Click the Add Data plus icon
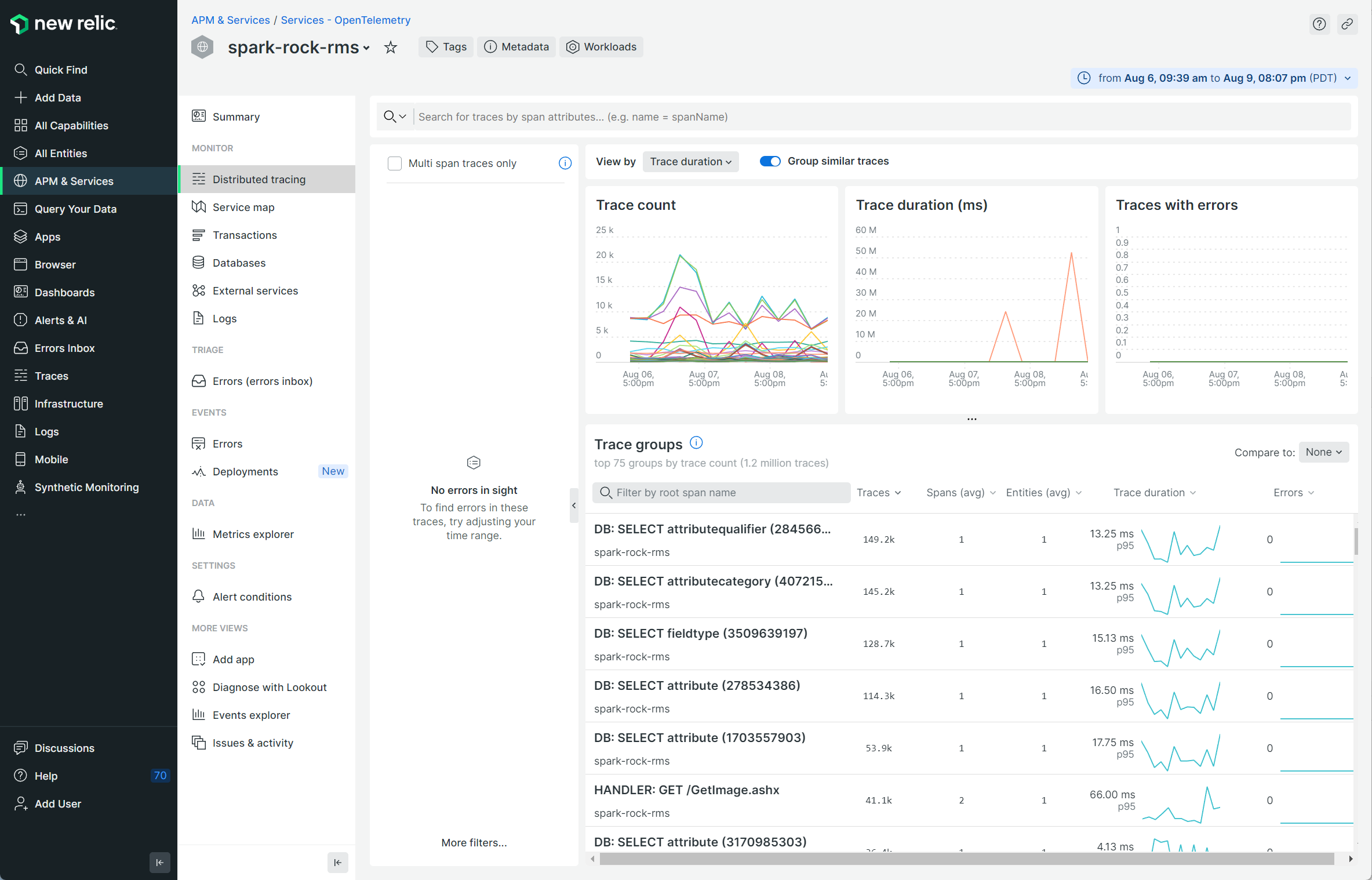 pyautogui.click(x=20, y=97)
